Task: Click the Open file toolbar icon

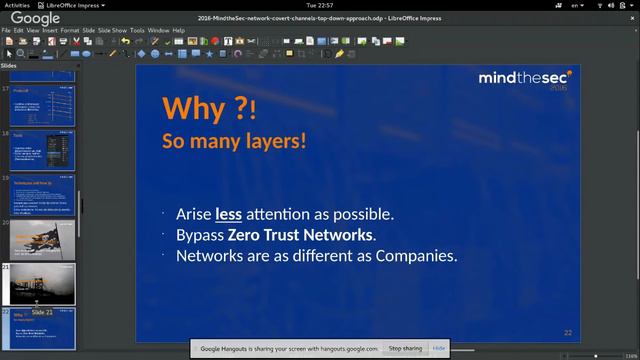Action: [x=23, y=41]
